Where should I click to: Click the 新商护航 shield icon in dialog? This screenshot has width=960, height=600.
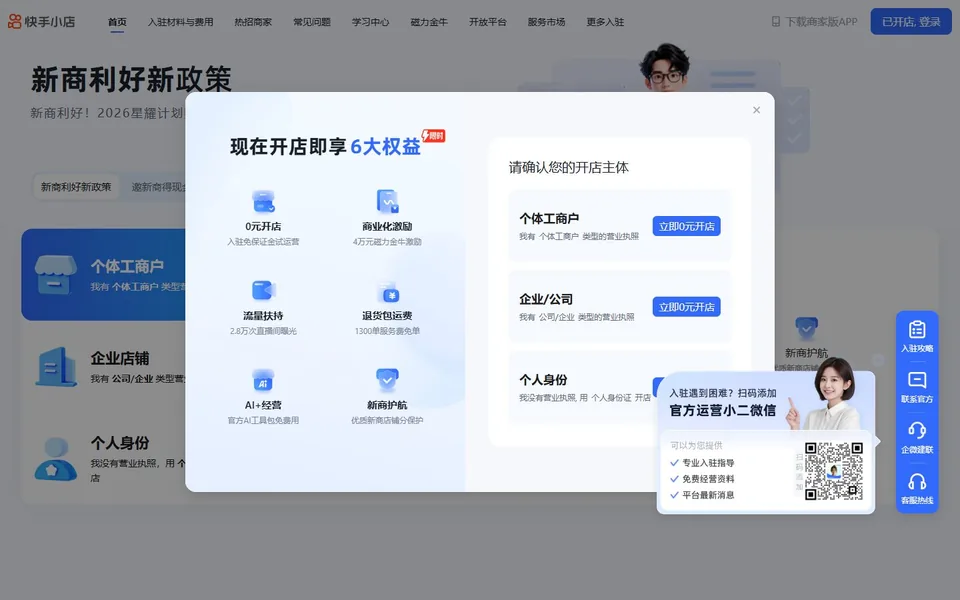(x=388, y=380)
